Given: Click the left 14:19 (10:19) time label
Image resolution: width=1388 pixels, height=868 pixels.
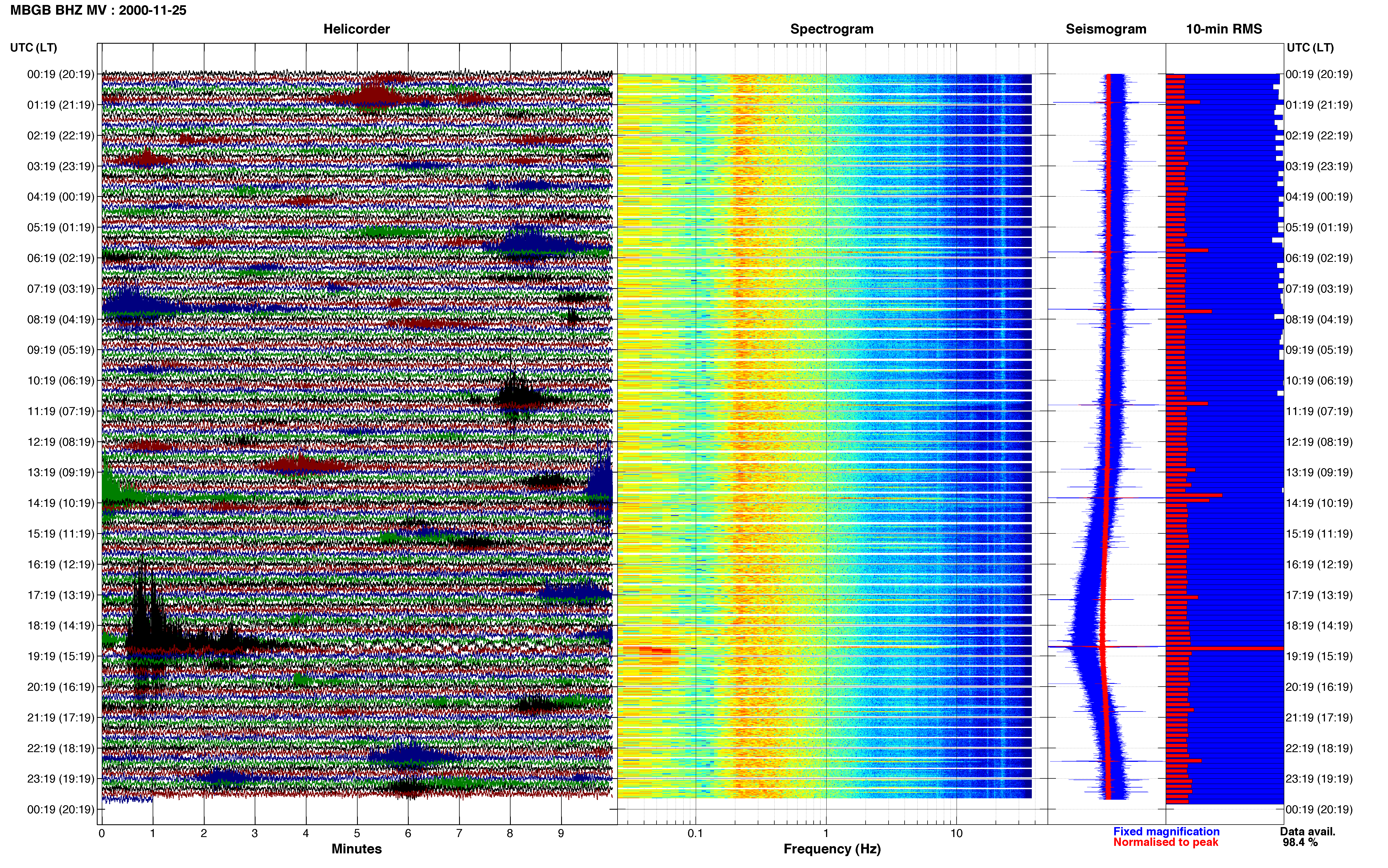Looking at the screenshot, I should [60, 503].
